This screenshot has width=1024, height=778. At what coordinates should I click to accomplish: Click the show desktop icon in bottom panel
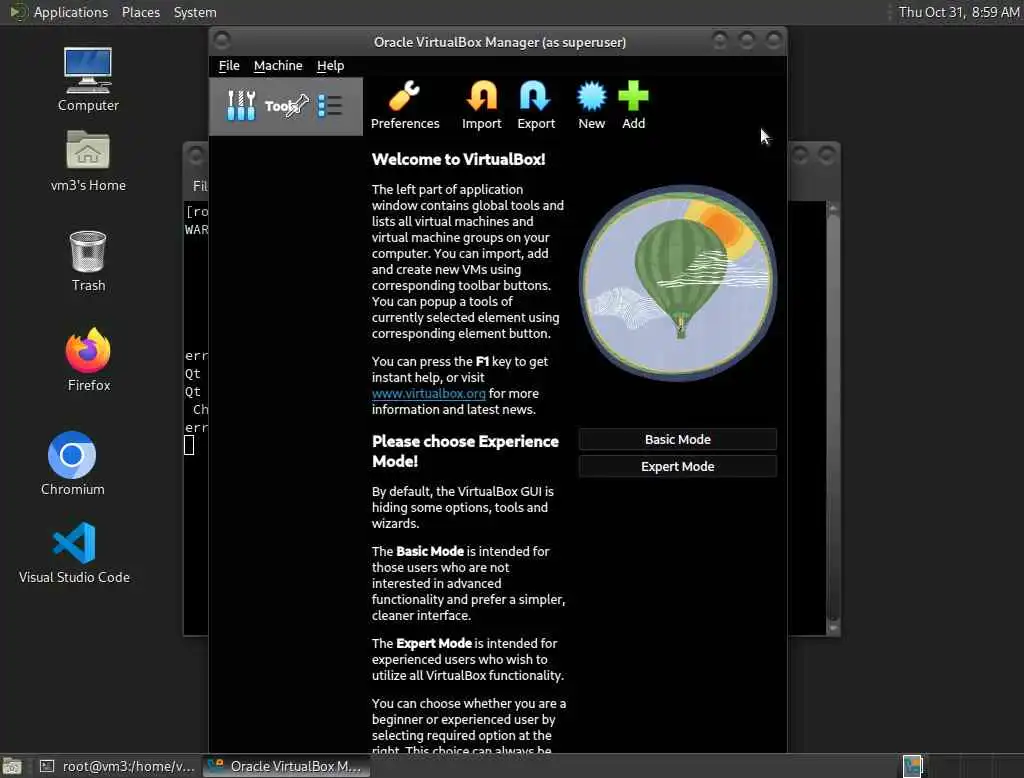point(12,766)
